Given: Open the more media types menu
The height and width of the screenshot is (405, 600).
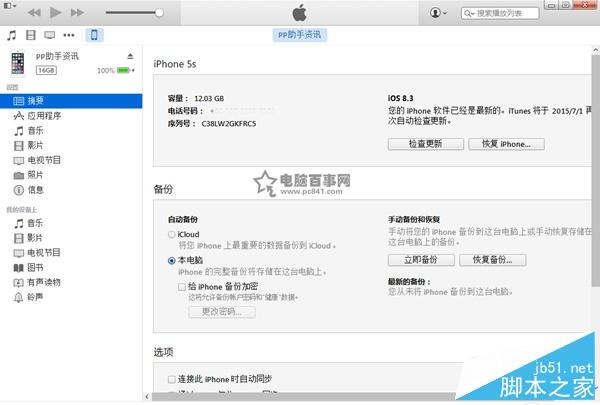Looking at the screenshot, I should [69, 35].
